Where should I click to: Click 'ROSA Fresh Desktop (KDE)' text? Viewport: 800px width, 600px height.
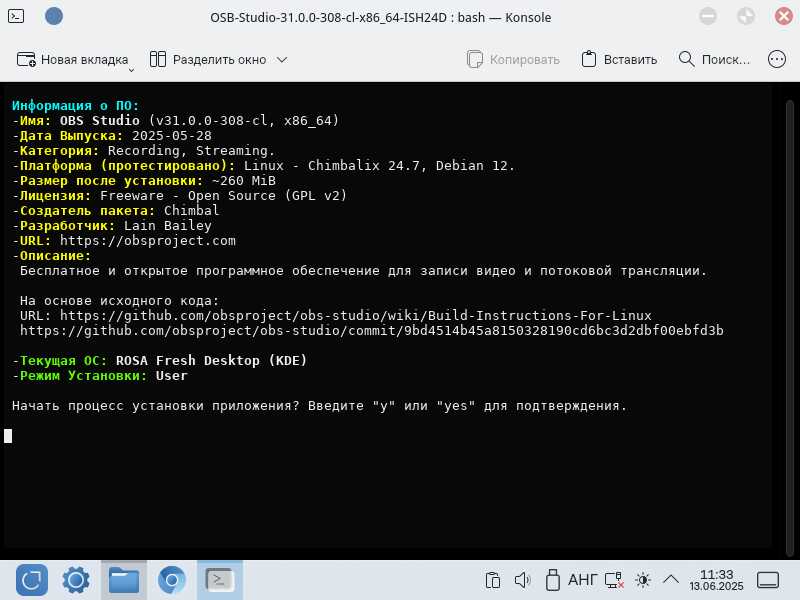[x=211, y=361]
